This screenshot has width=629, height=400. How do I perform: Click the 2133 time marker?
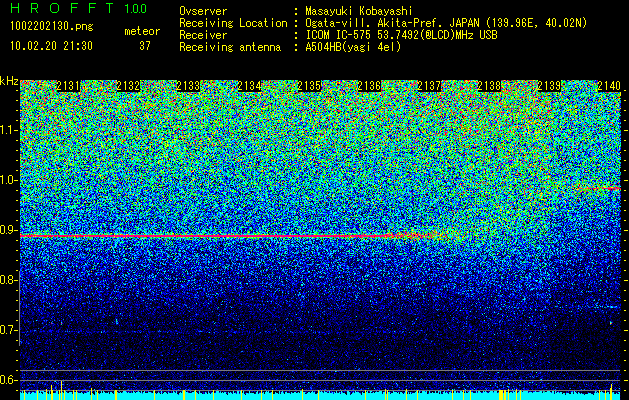coord(189,86)
